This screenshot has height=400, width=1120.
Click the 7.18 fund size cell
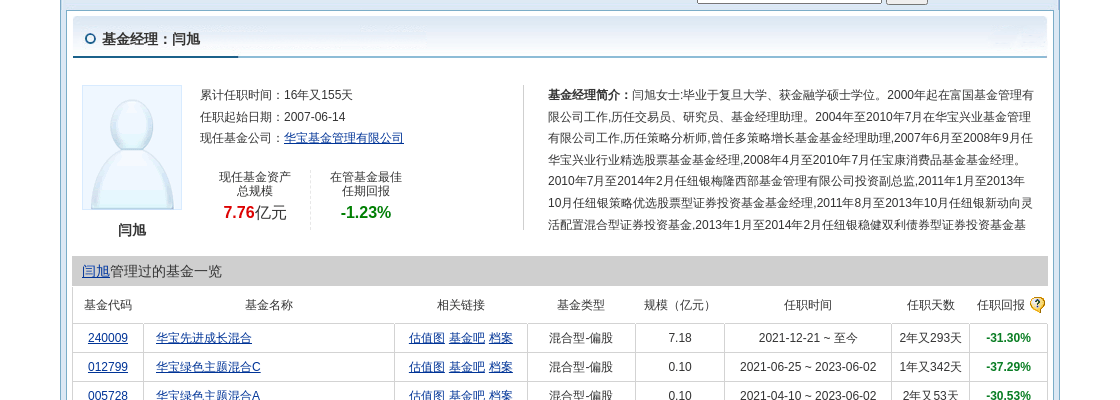pyautogui.click(x=680, y=338)
